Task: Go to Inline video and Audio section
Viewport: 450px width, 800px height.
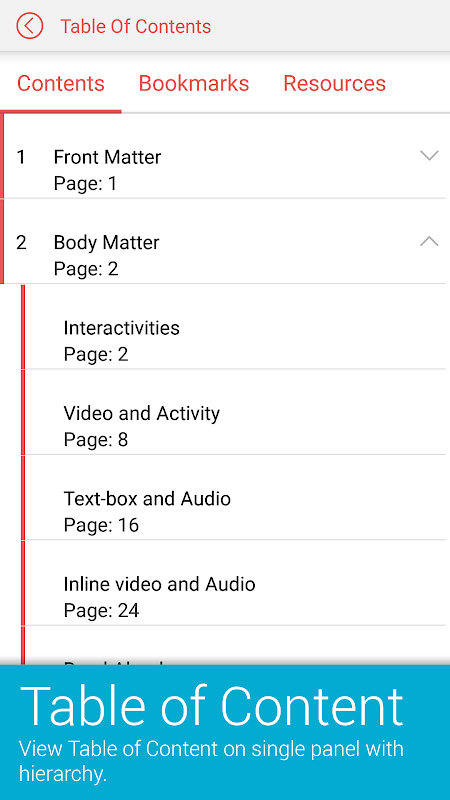Action: pos(235,583)
